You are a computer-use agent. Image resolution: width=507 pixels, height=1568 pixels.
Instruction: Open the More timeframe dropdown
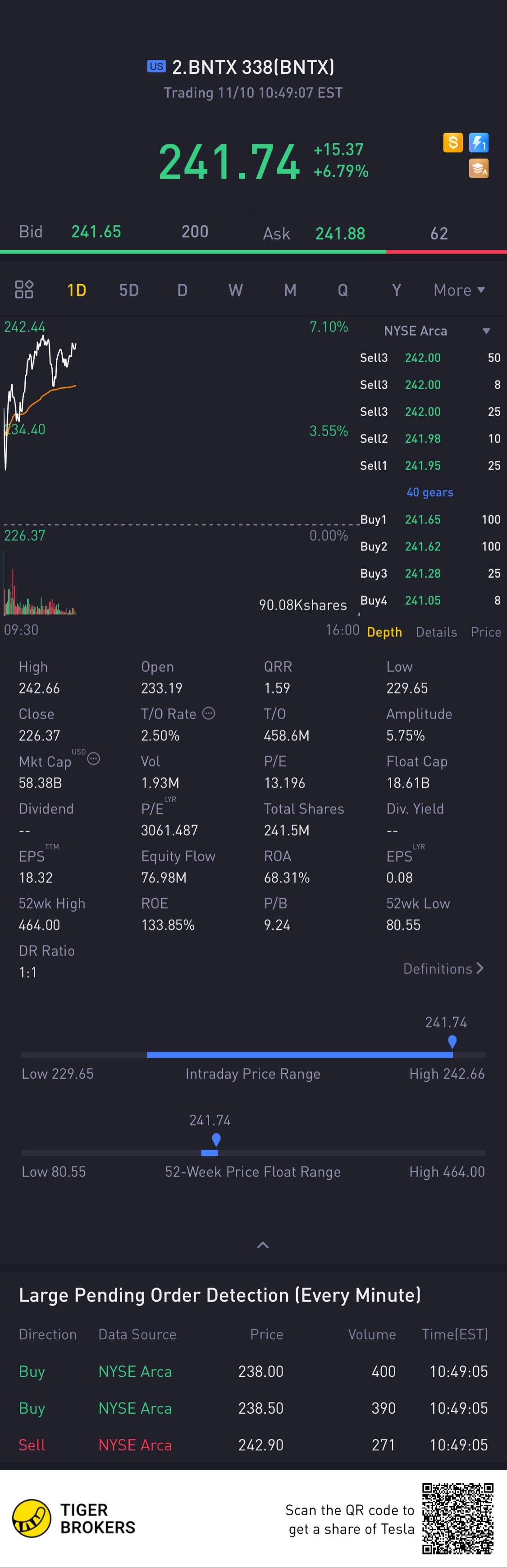pyautogui.click(x=460, y=290)
